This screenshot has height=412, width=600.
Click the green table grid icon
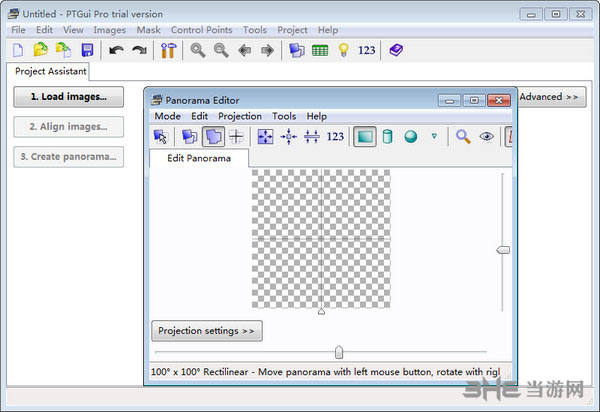[320, 50]
